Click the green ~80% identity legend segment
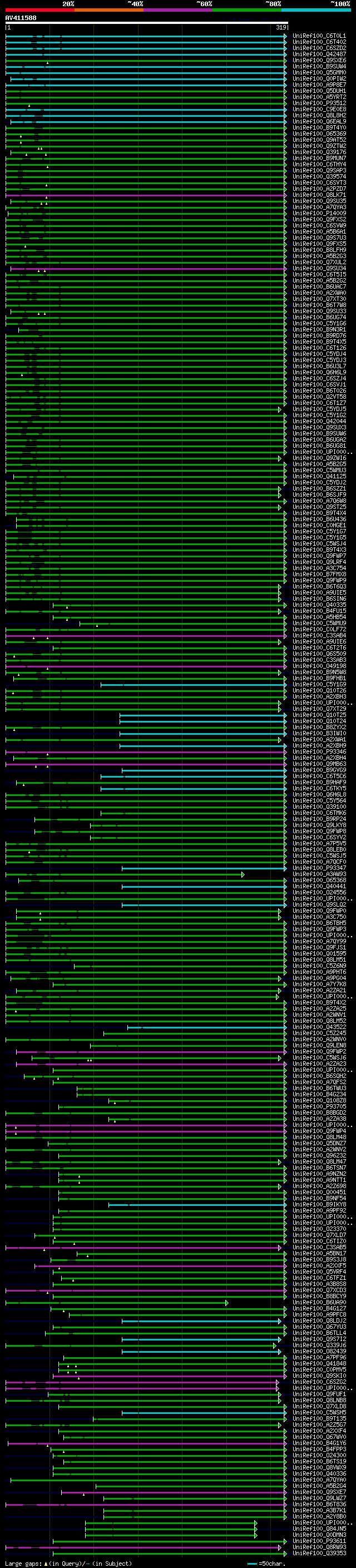The width and height of the screenshot is (356, 1568). [x=247, y=10]
